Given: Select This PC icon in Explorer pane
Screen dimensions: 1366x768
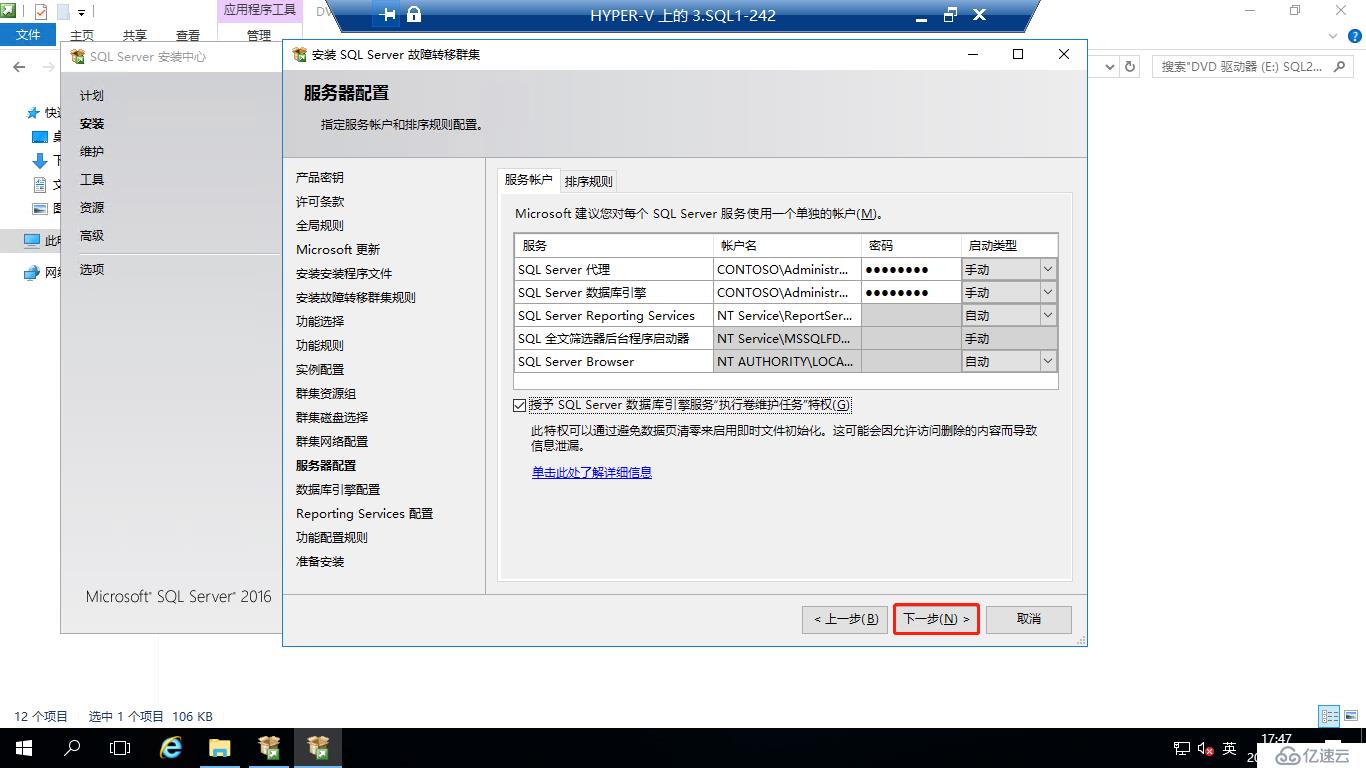Looking at the screenshot, I should click(32, 241).
